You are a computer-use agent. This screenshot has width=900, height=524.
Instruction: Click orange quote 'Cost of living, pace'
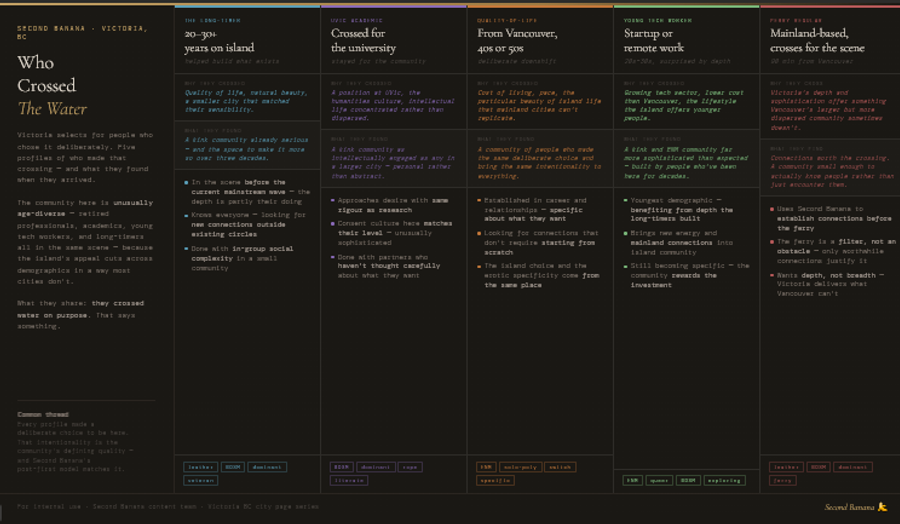click(539, 105)
